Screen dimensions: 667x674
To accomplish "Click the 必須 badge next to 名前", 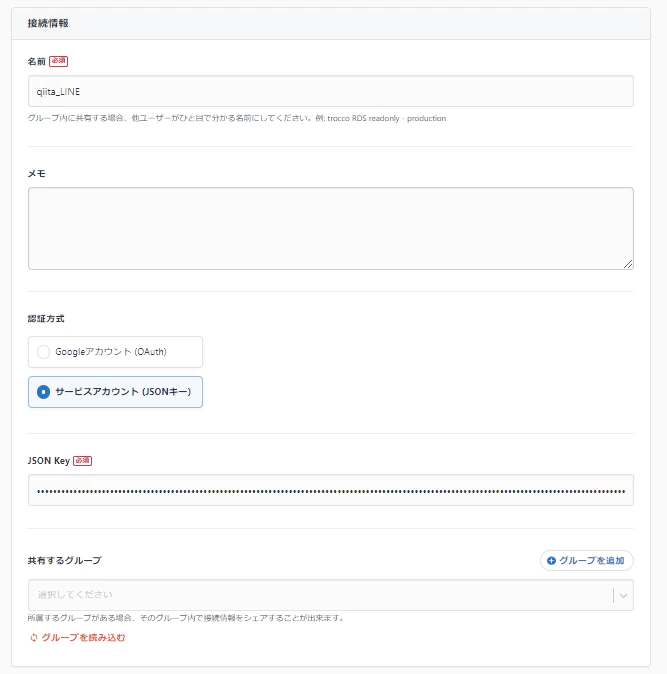I will (x=58, y=61).
